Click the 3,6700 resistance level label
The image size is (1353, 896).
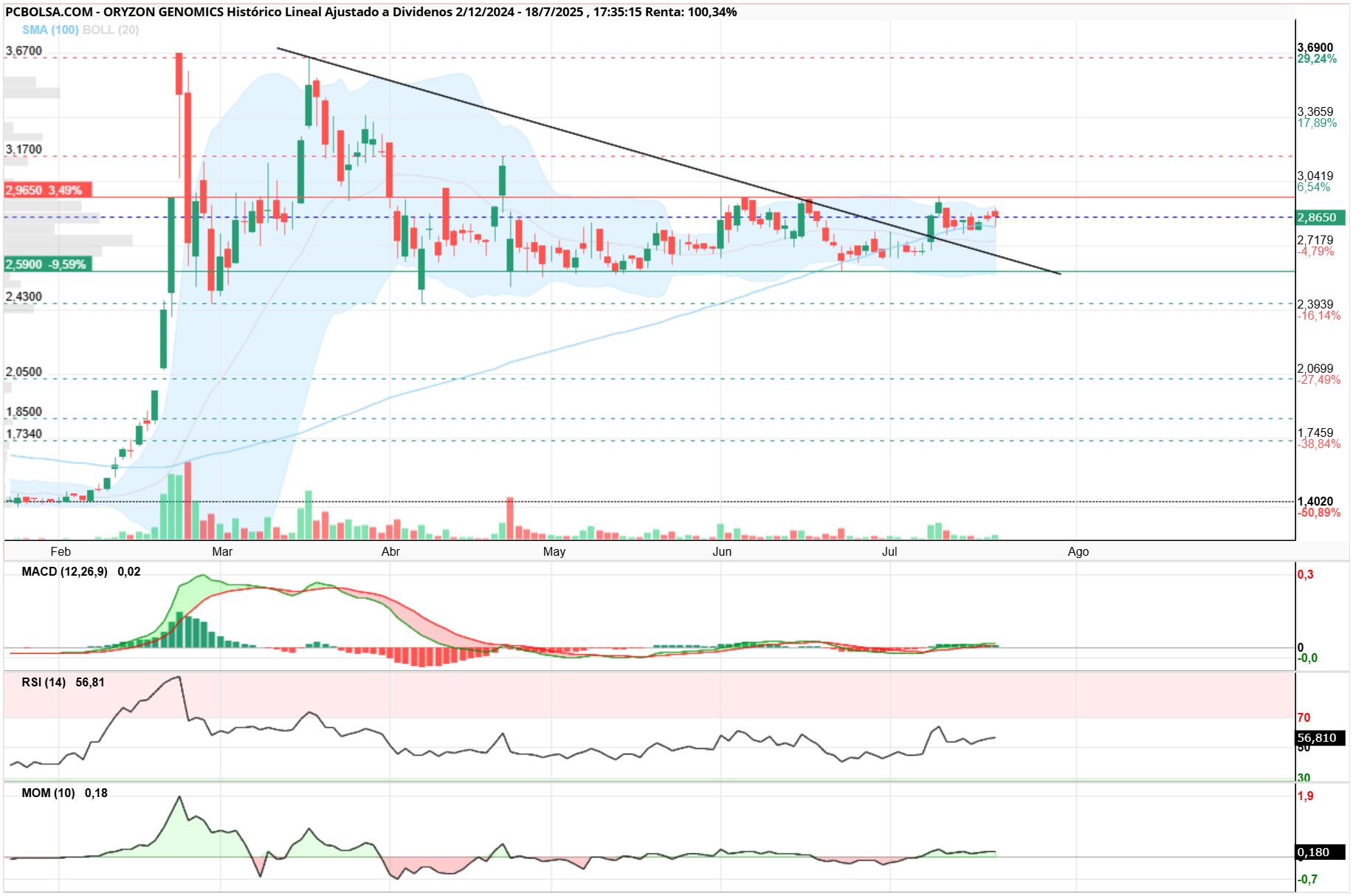[x=24, y=51]
